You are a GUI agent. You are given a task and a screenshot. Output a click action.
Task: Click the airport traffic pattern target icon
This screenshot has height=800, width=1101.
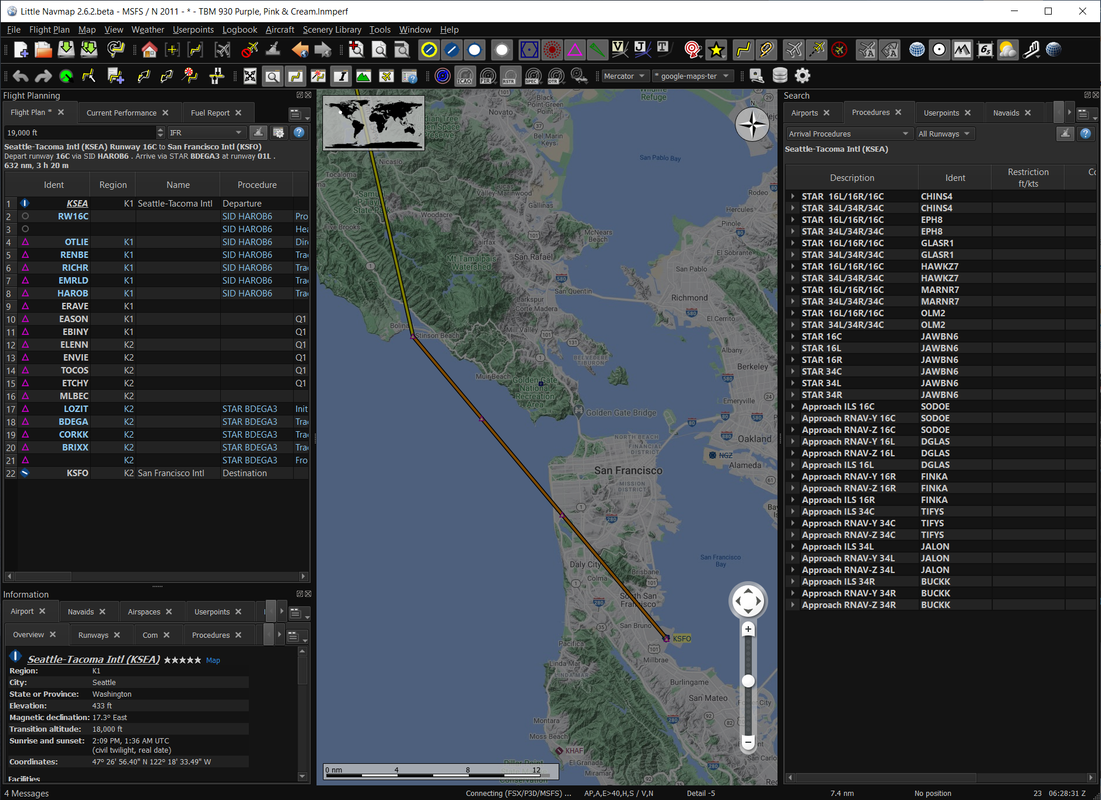[x=692, y=50]
